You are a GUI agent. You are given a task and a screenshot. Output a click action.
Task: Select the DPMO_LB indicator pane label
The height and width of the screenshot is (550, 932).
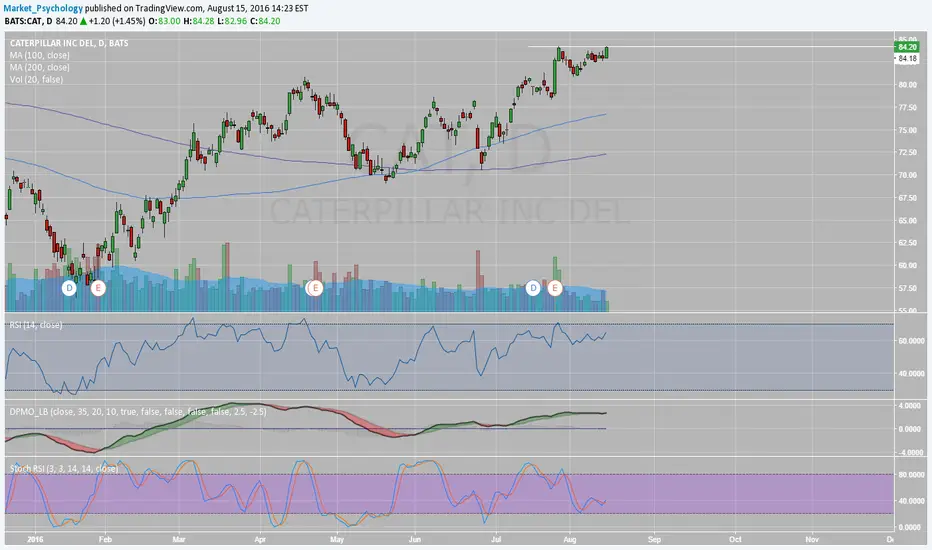(138, 411)
